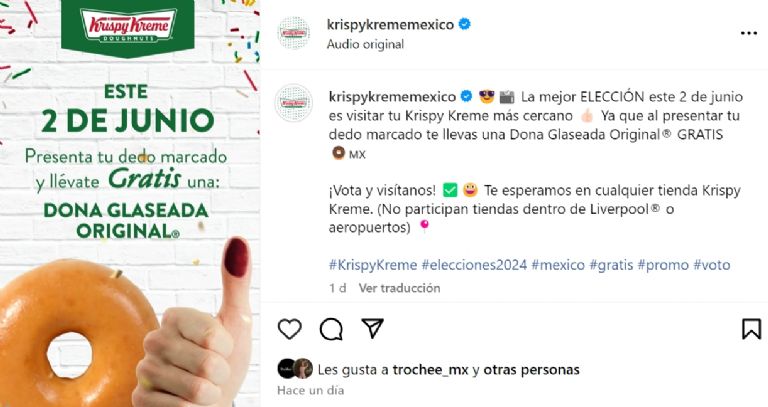Share the post with paper plane icon
The image size is (768, 407).
tap(372, 328)
